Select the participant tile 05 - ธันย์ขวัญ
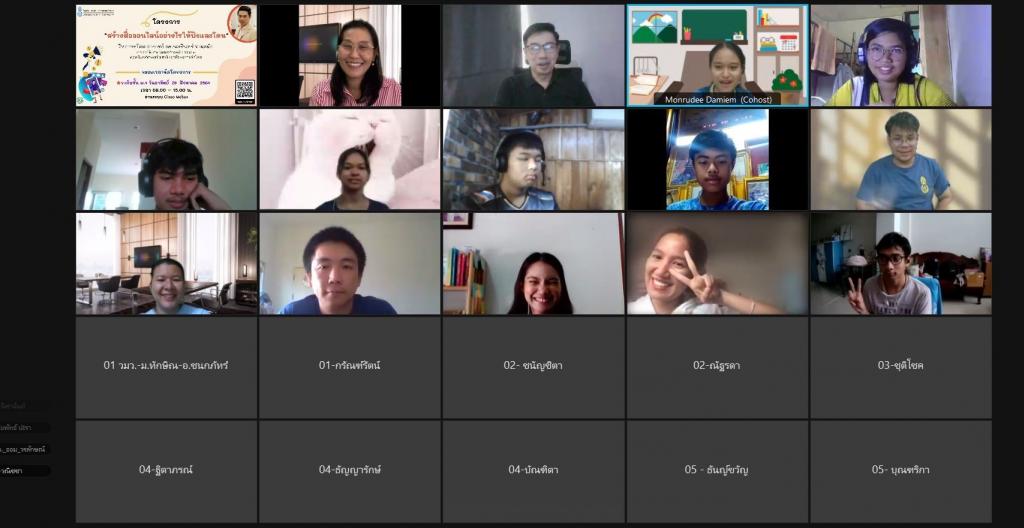 pyautogui.click(x=717, y=470)
